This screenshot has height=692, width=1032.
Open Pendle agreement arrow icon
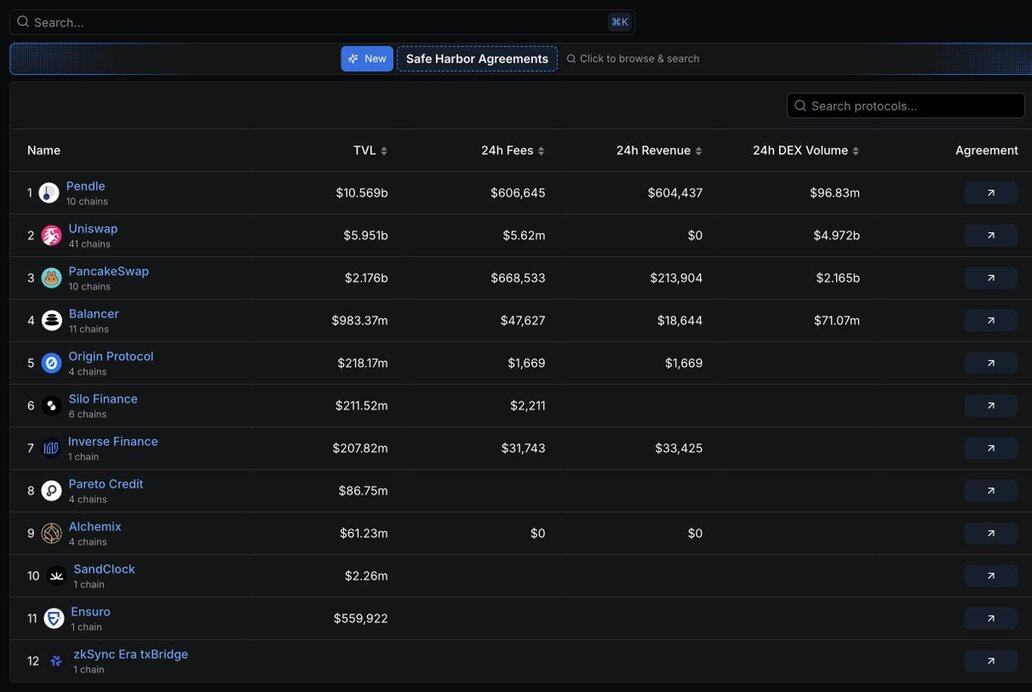click(x=991, y=193)
